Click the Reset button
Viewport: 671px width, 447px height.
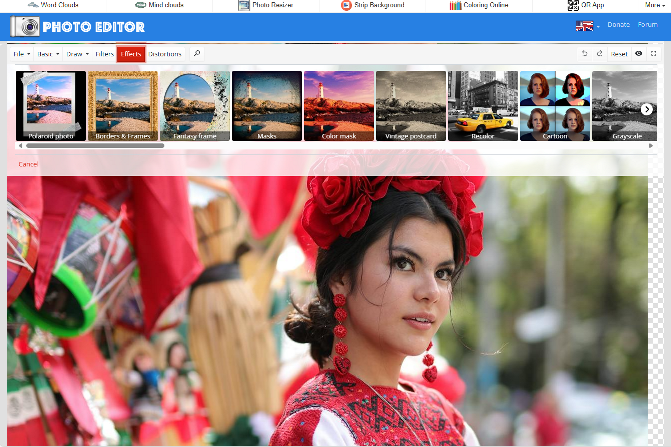click(x=619, y=54)
